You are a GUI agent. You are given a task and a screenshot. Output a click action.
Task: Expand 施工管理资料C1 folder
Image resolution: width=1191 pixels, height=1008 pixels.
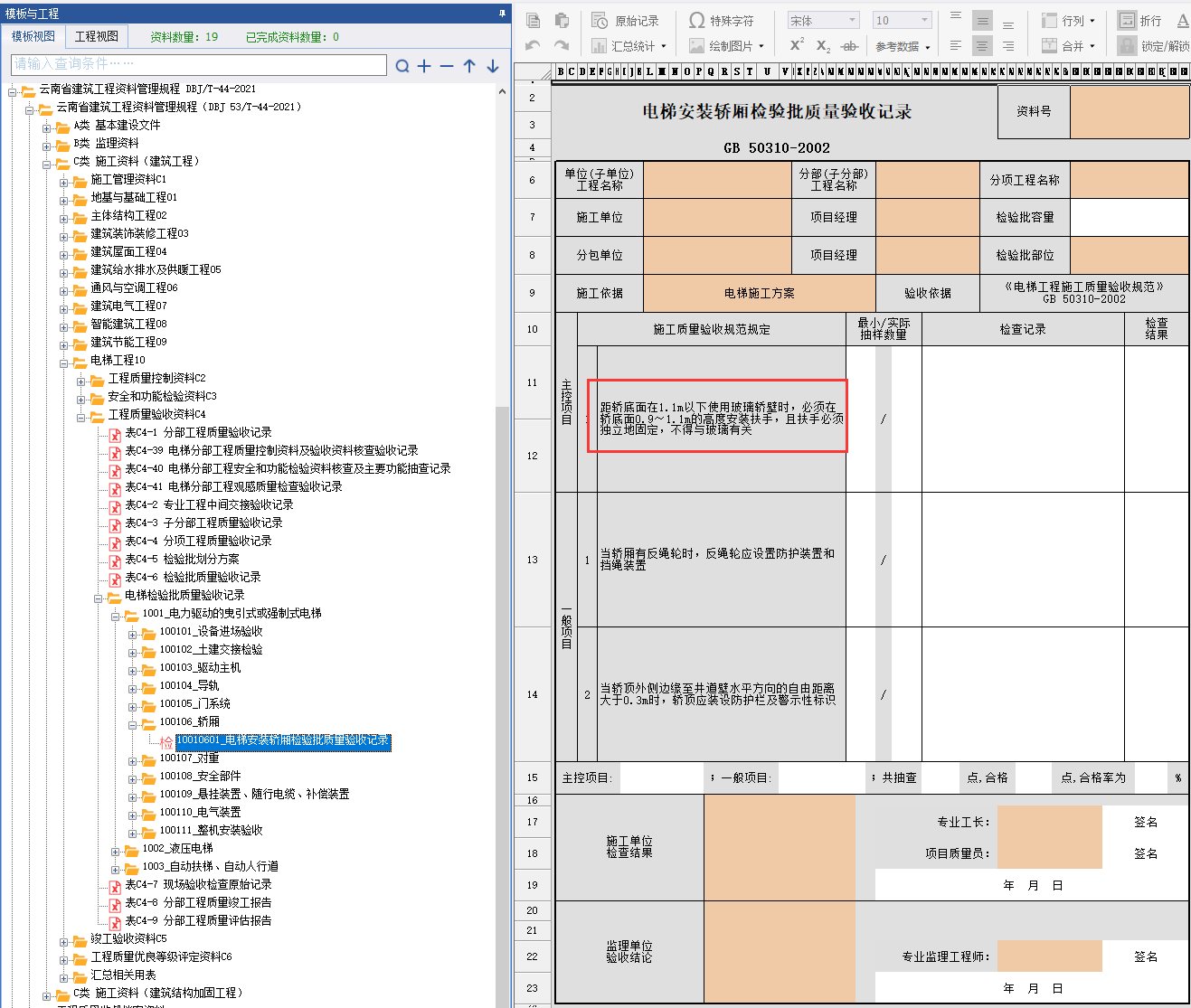point(64,182)
